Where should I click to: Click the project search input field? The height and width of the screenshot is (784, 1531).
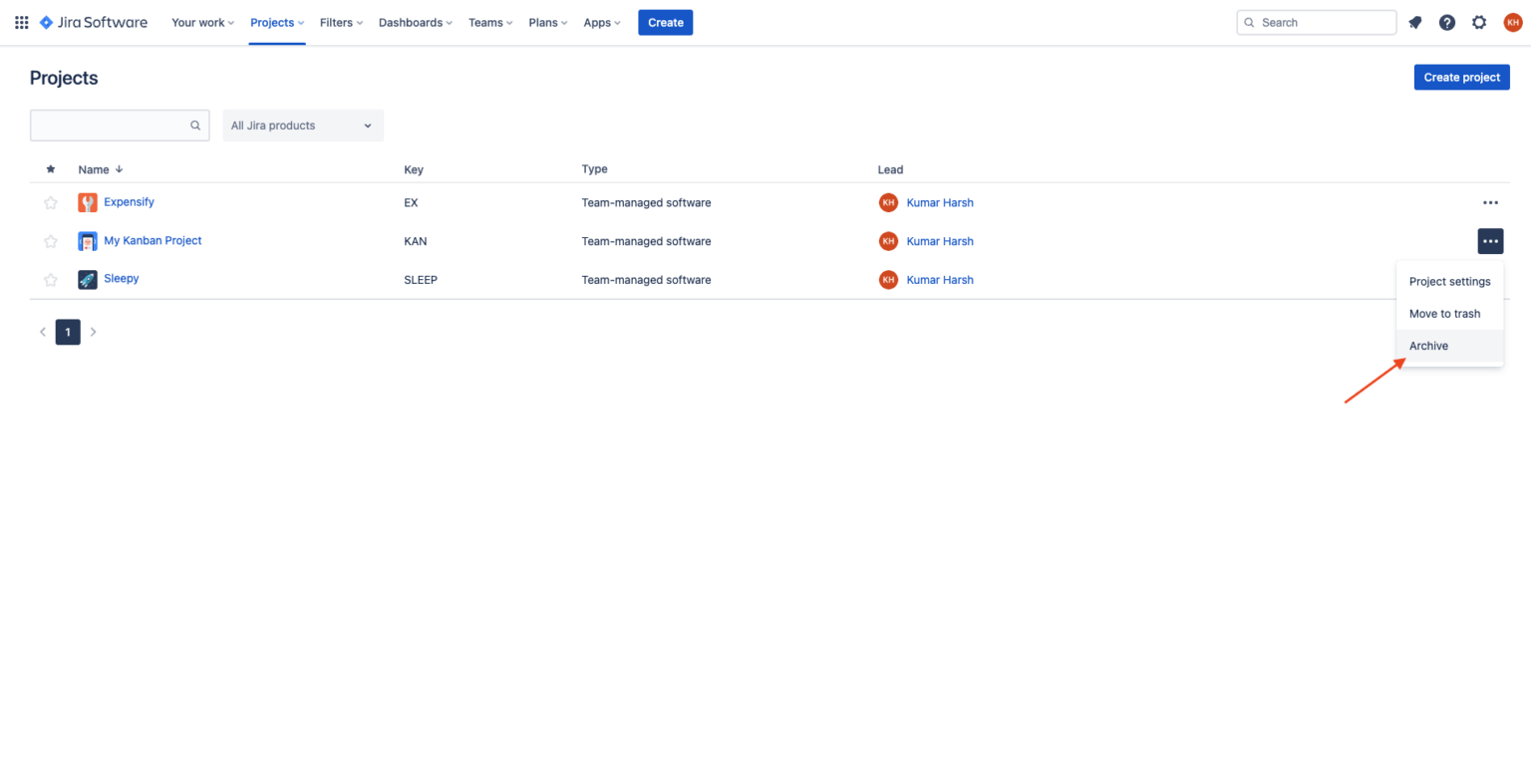(110, 126)
